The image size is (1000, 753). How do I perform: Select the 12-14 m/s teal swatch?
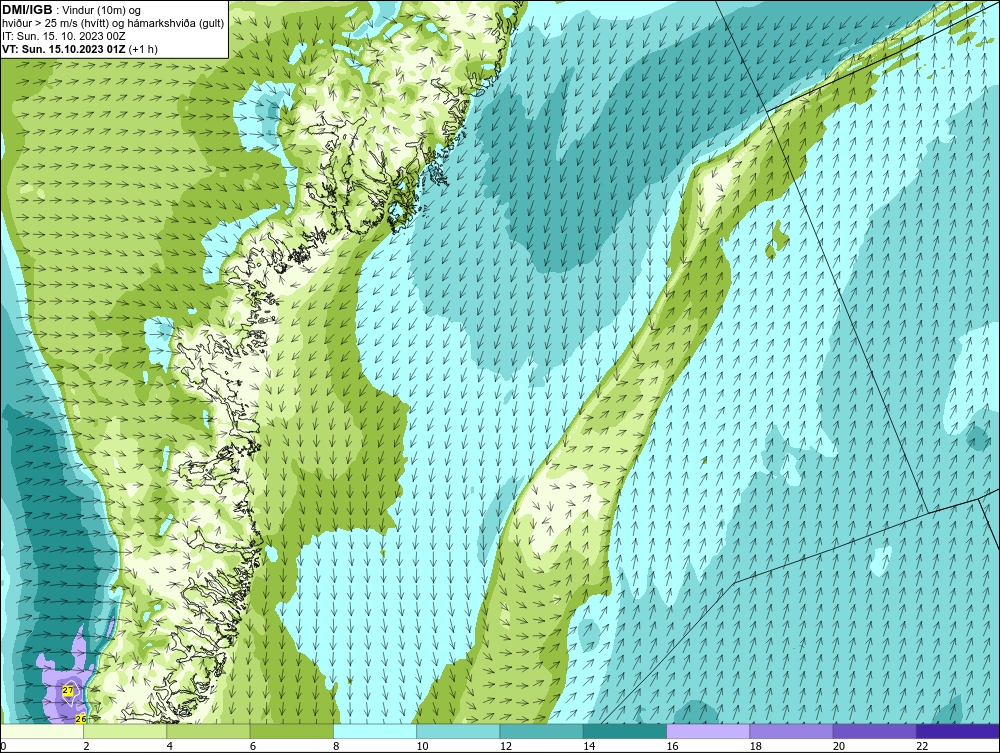click(541, 731)
